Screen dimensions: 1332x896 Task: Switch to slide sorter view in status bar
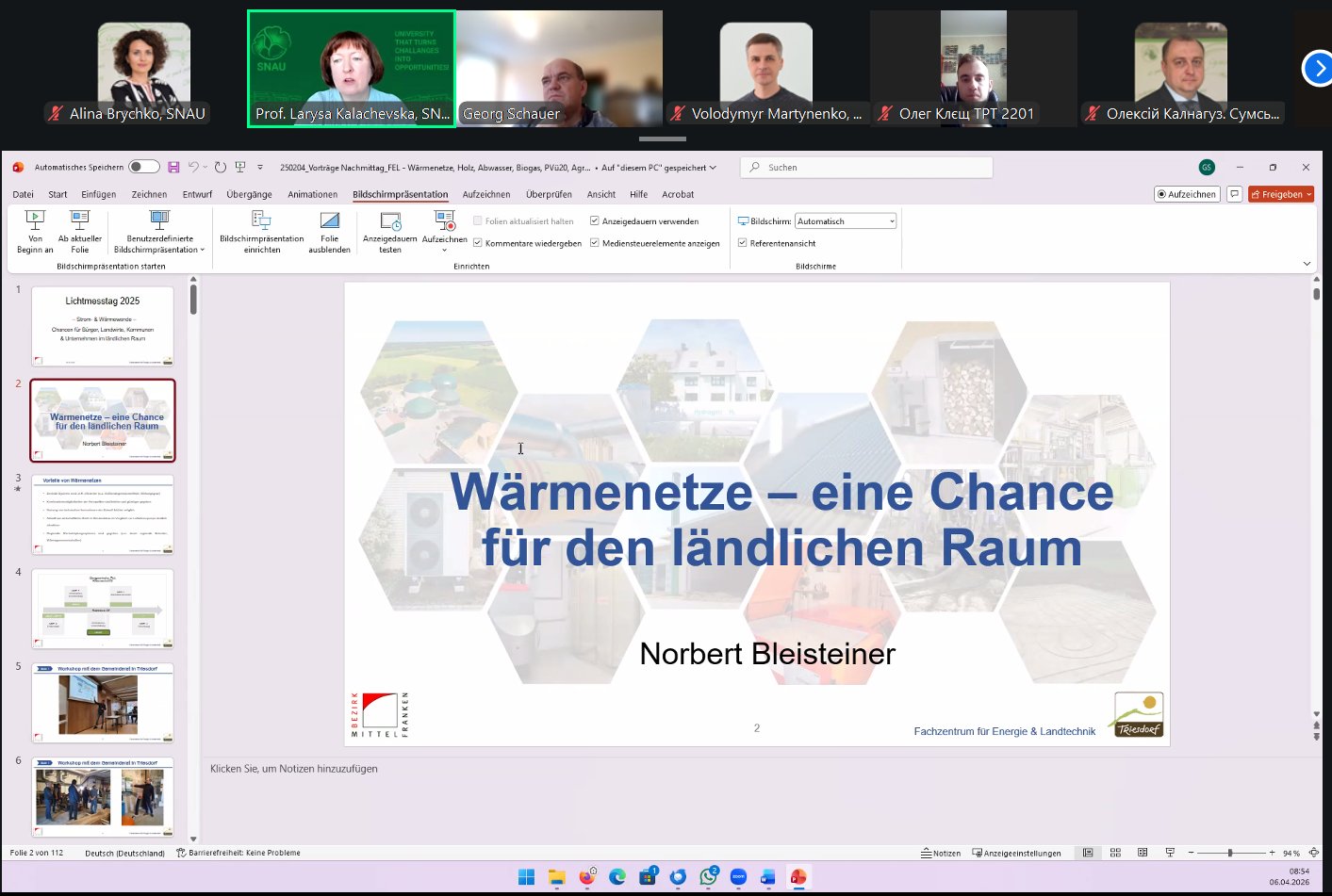pos(1115,853)
